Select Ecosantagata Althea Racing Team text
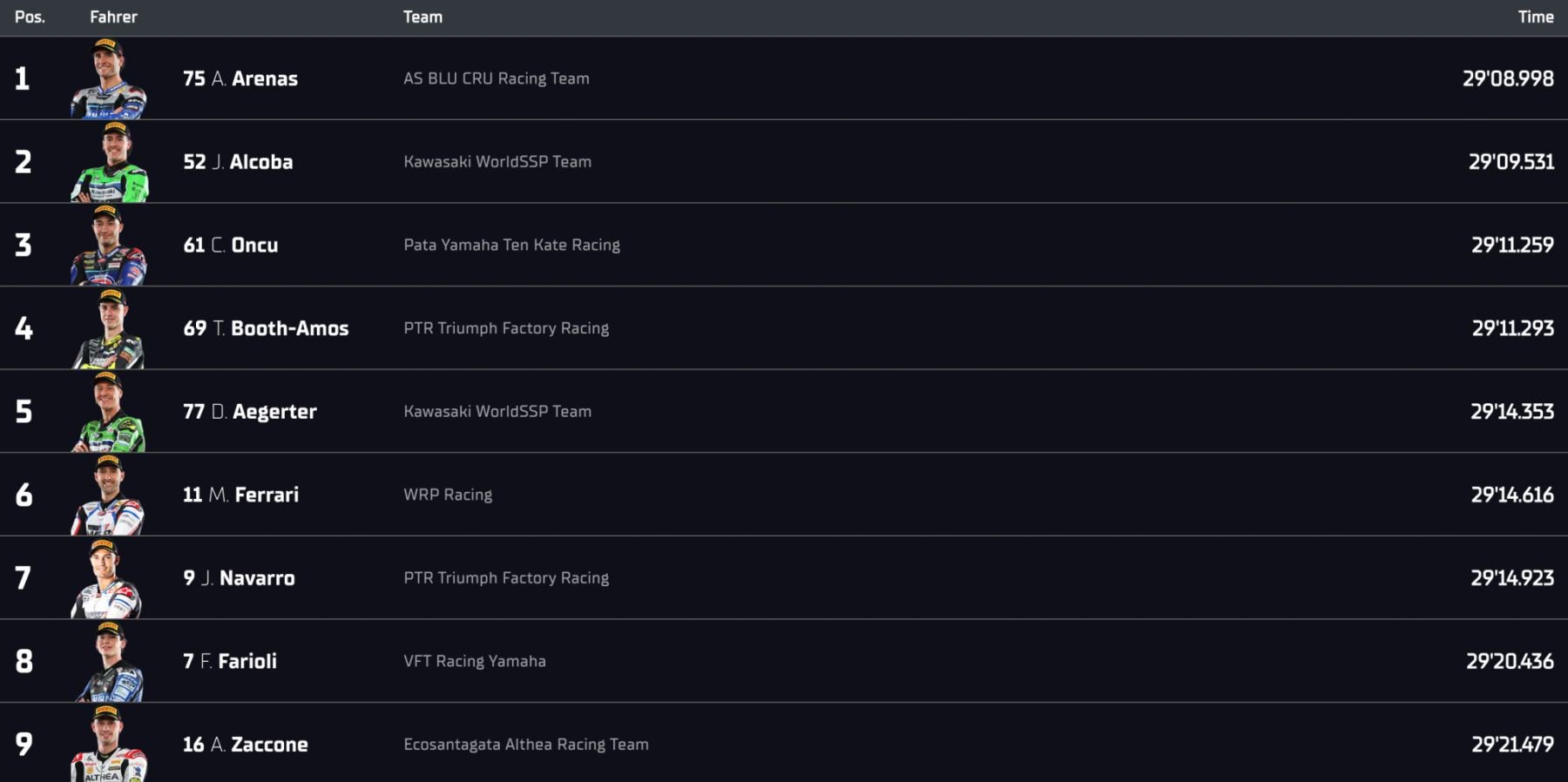Viewport: 1568px width, 782px height. (x=526, y=745)
